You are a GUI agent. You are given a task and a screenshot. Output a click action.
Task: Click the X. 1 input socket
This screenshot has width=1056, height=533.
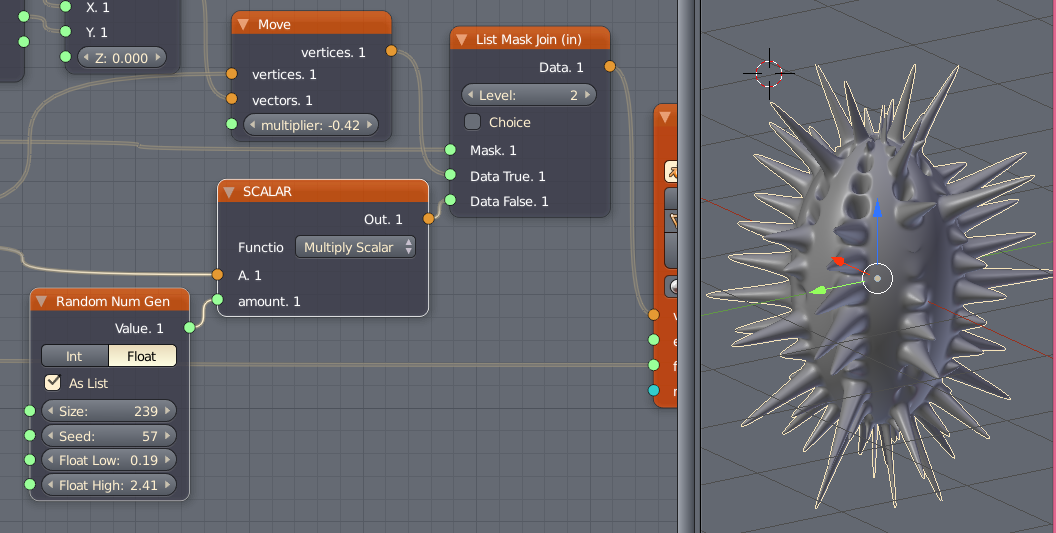click(65, 7)
